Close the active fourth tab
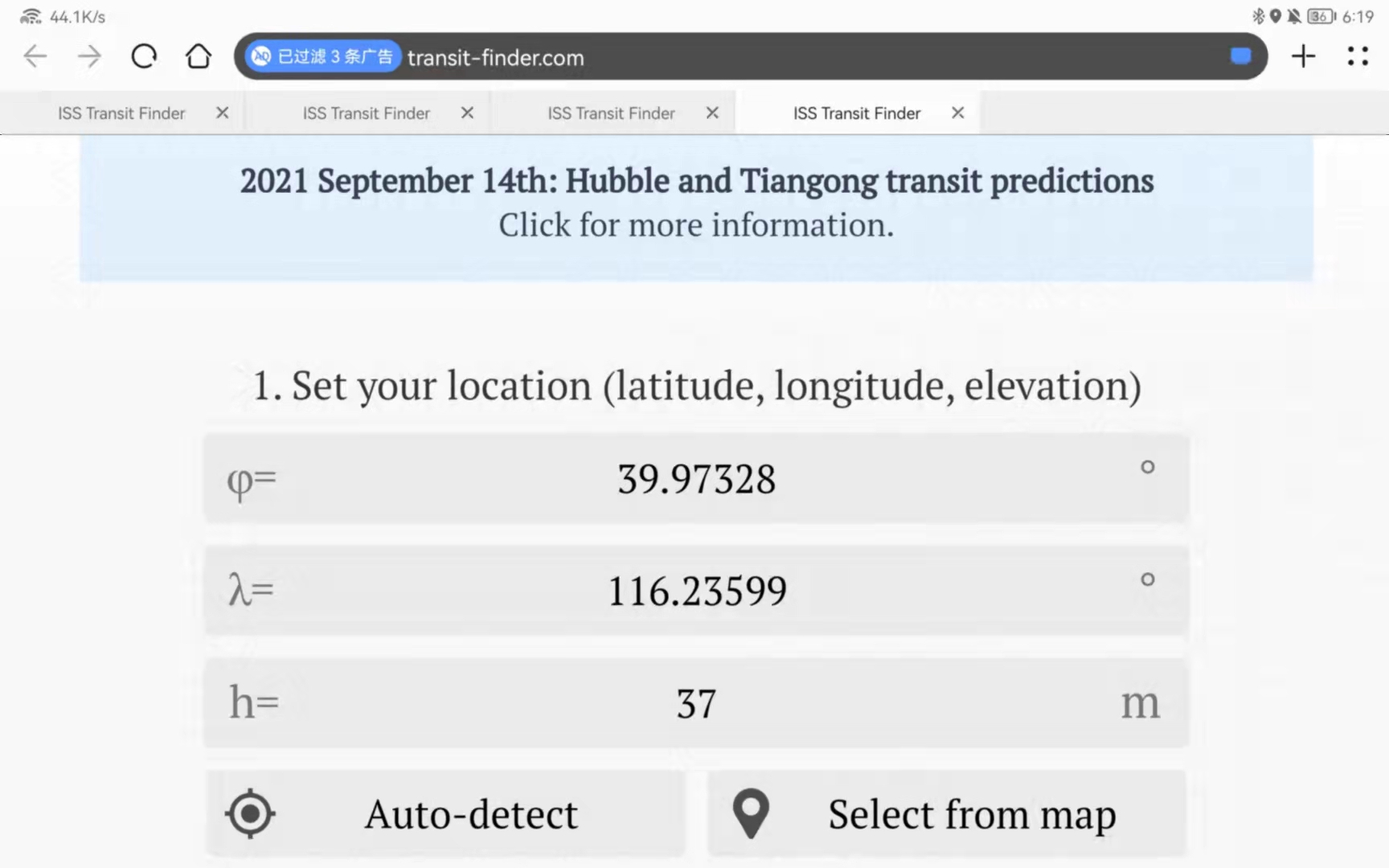1389x868 pixels. click(x=957, y=113)
